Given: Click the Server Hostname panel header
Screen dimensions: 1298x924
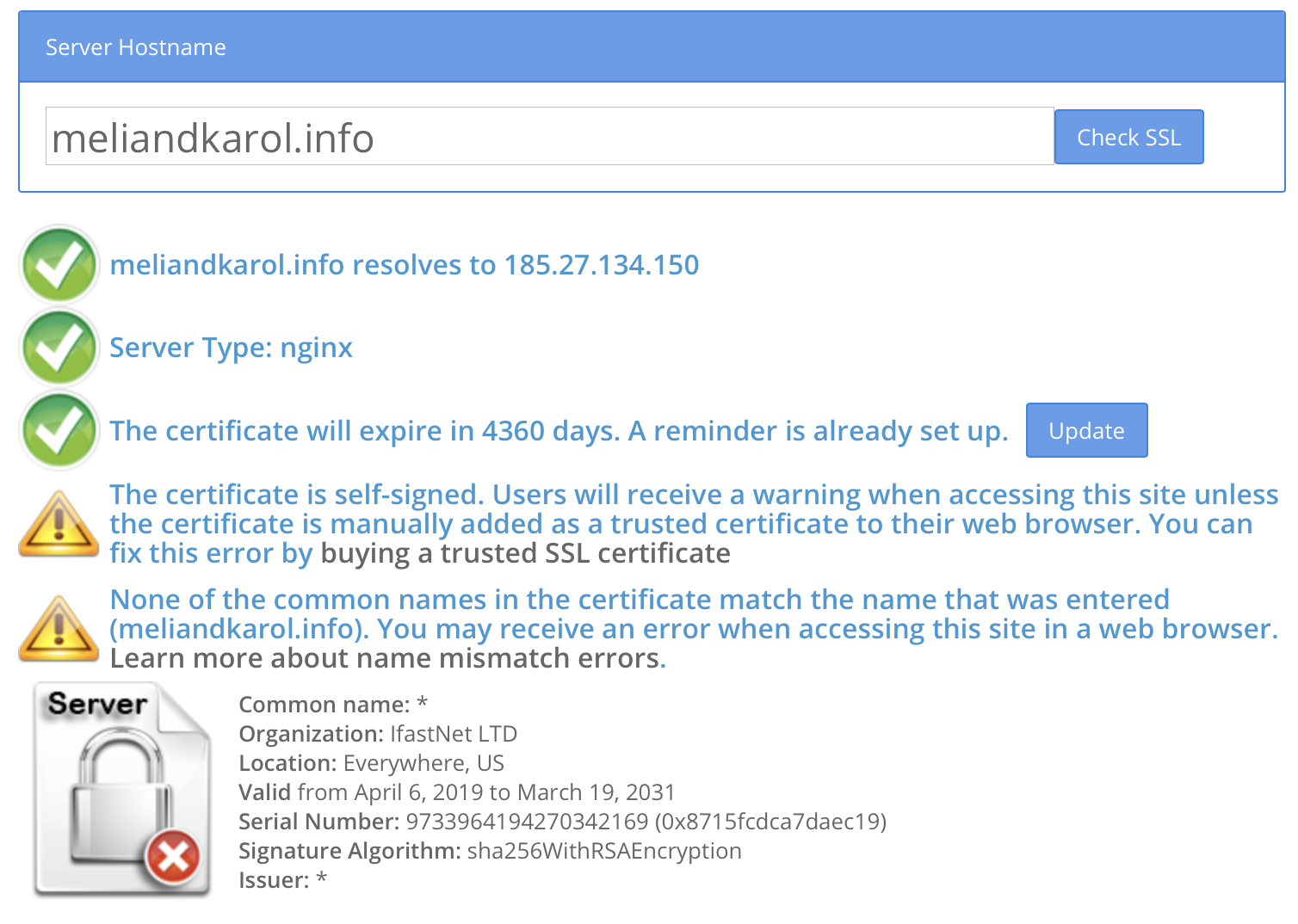Looking at the screenshot, I should pyautogui.click(x=651, y=47).
